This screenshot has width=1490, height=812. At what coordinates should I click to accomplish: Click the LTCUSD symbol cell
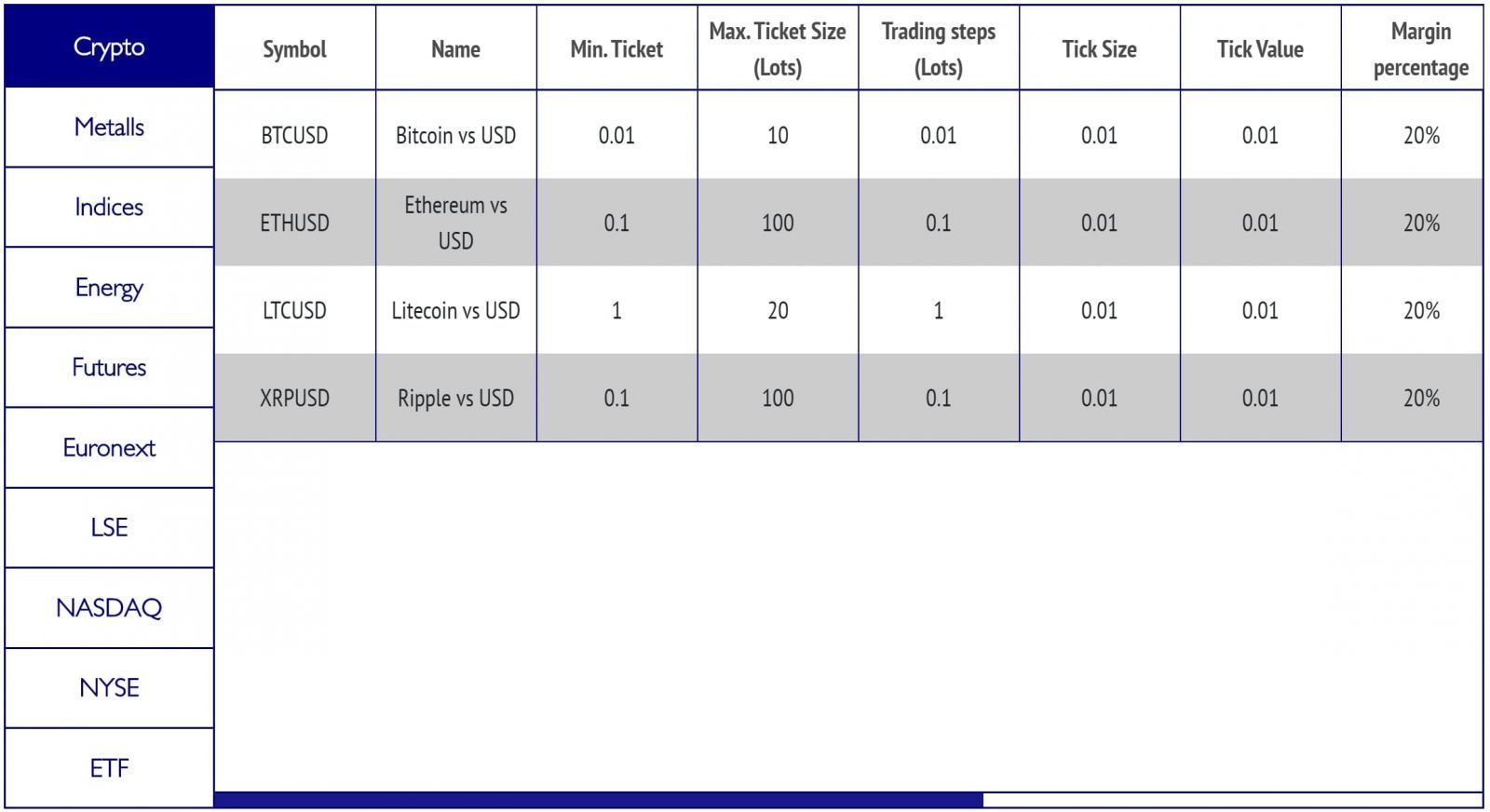coord(294,310)
